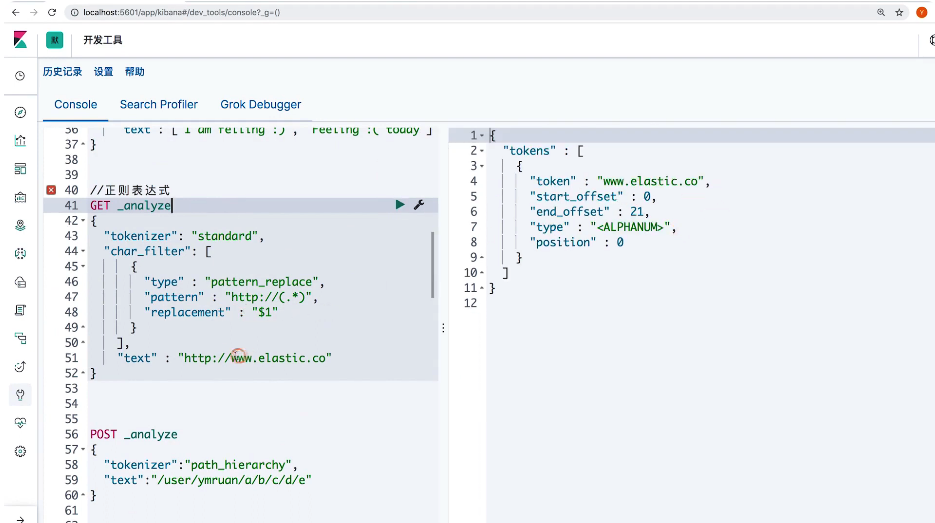
Task: Open Discover from the compass icon
Action: point(20,112)
